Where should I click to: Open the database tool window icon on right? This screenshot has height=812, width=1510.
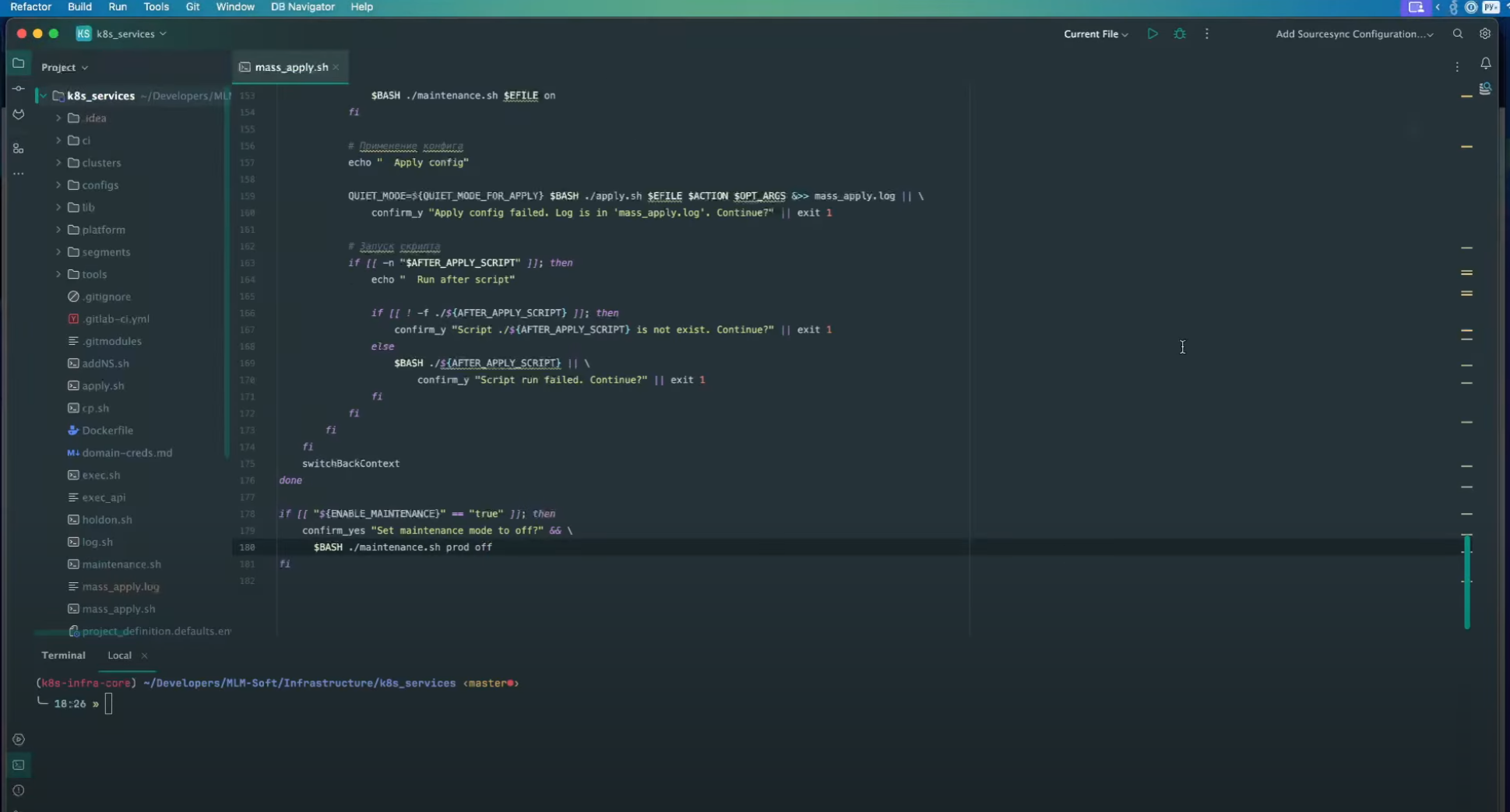[x=1485, y=89]
